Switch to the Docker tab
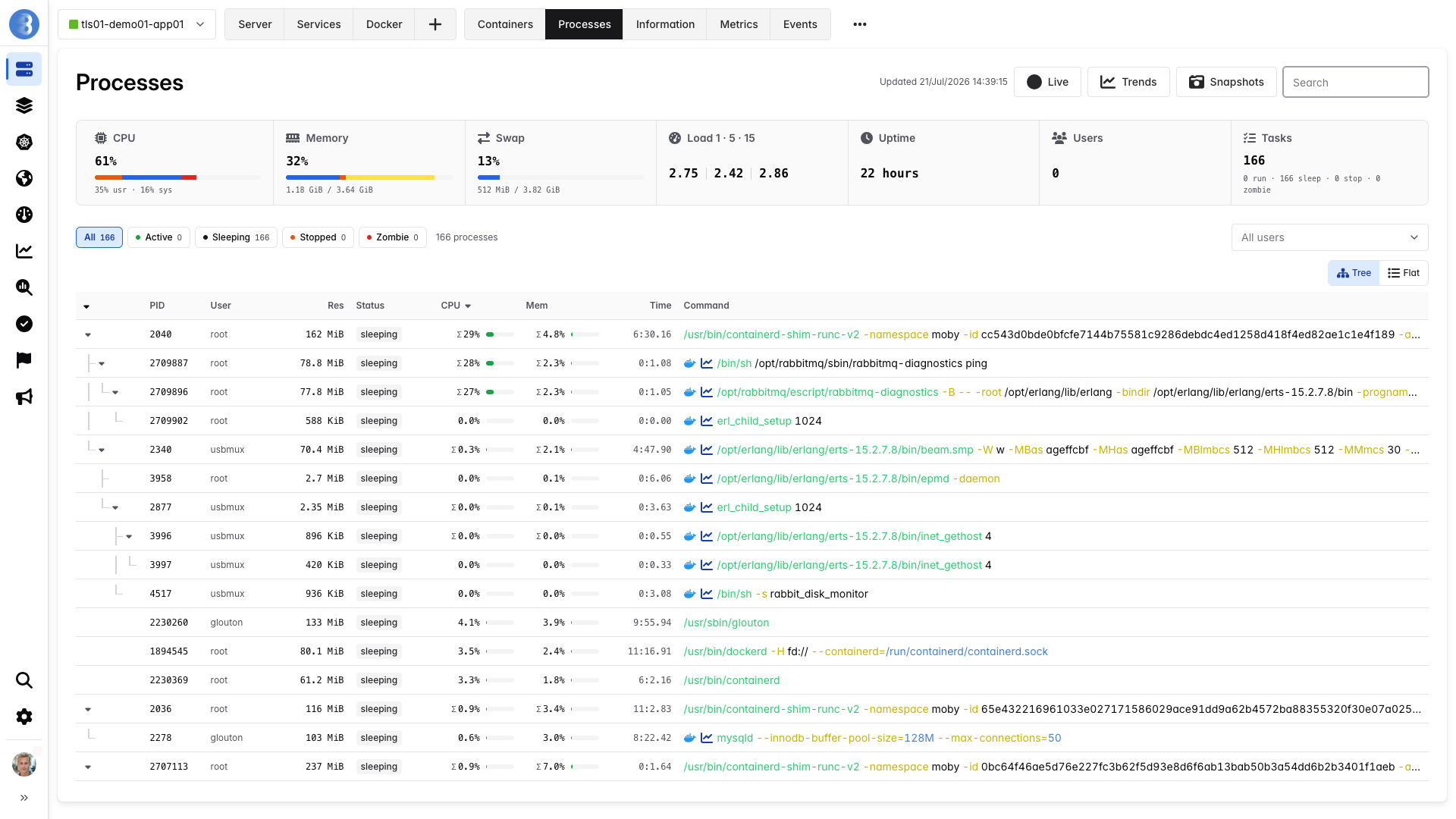 point(384,24)
